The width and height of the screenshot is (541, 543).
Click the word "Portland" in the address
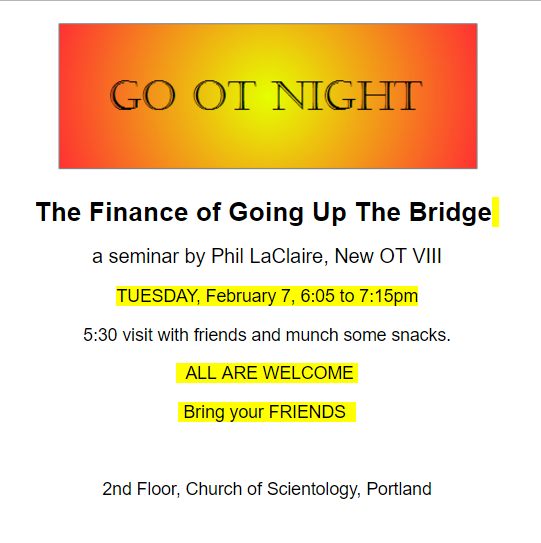[x=399, y=489]
